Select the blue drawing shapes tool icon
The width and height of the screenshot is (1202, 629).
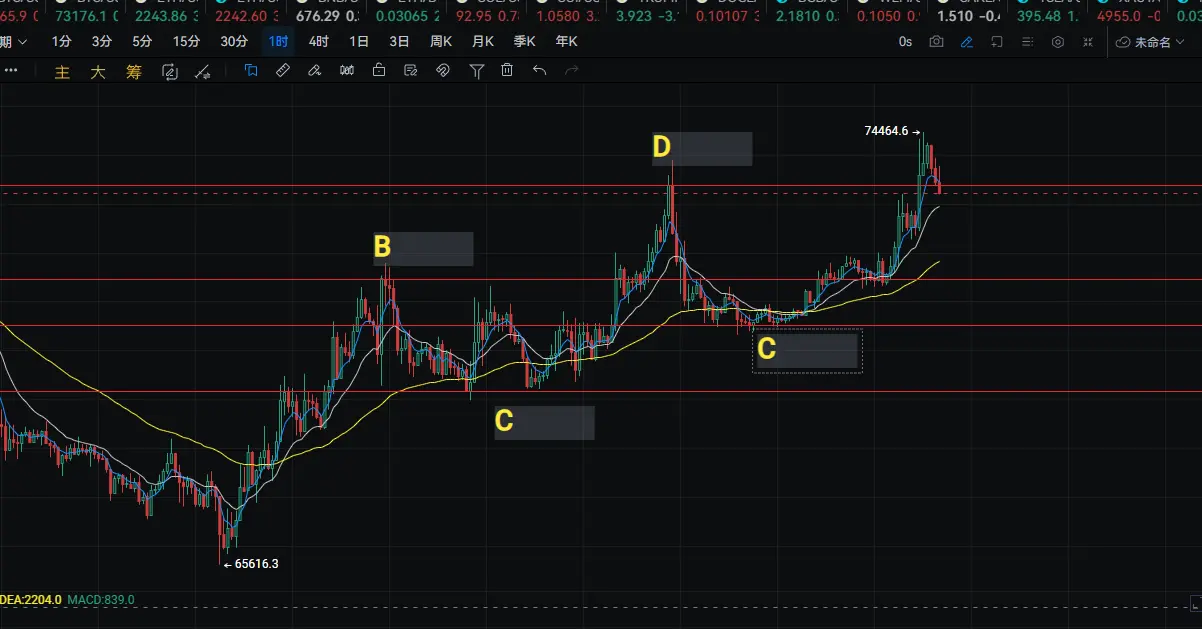[x=250, y=70]
